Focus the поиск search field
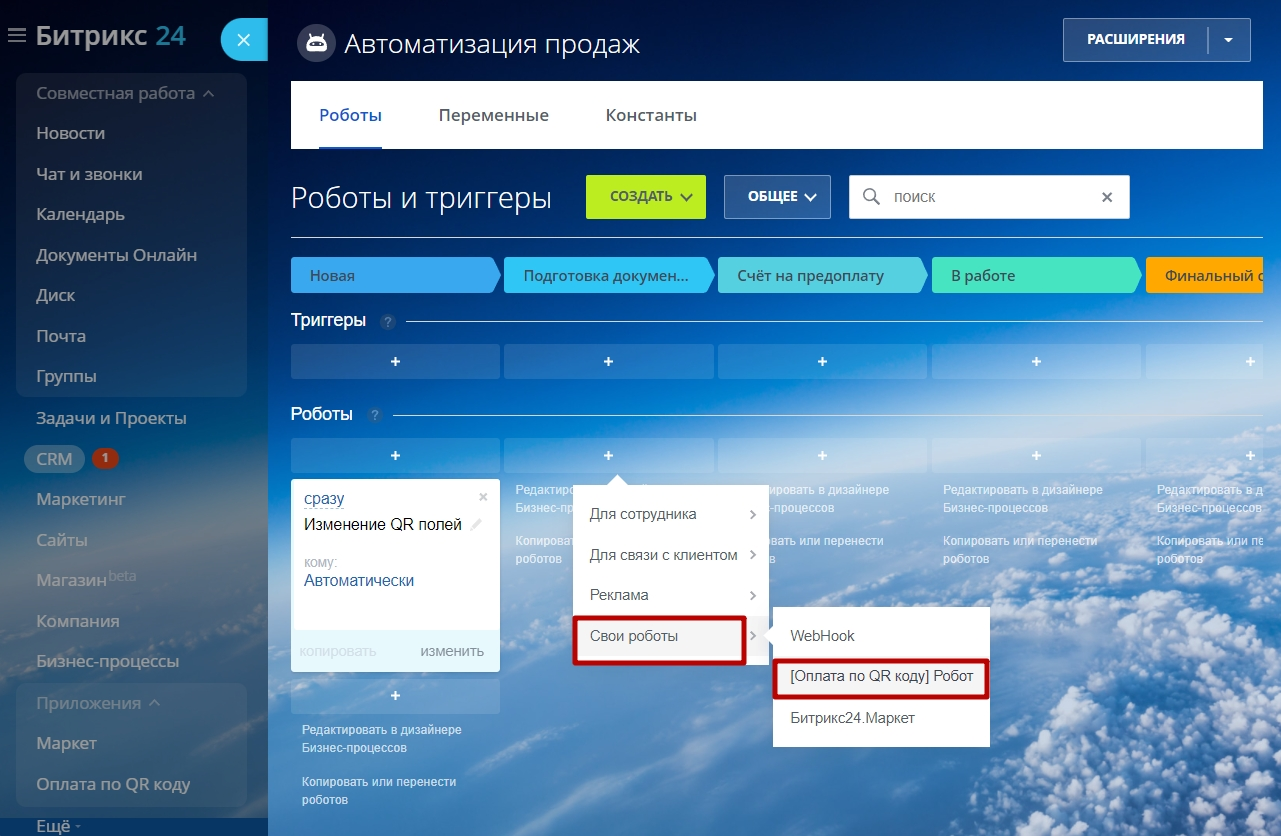1281x836 pixels. click(x=989, y=197)
